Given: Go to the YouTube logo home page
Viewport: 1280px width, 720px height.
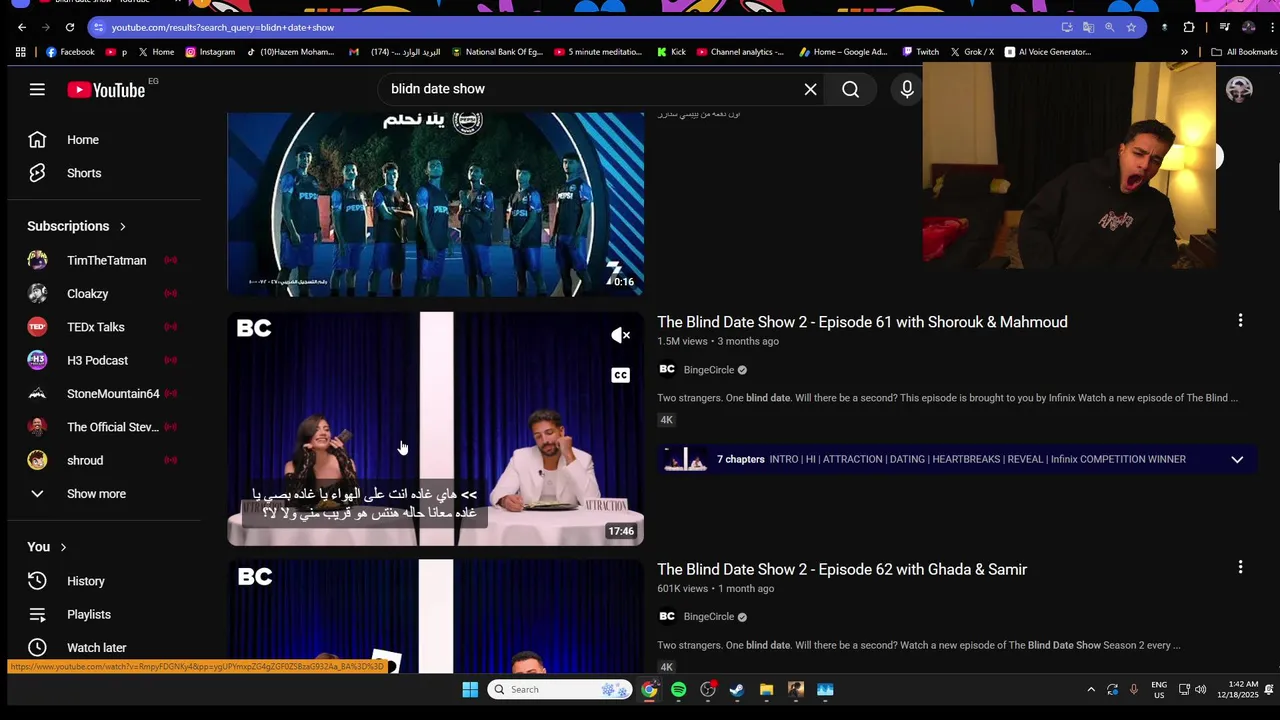Looking at the screenshot, I should (x=107, y=90).
